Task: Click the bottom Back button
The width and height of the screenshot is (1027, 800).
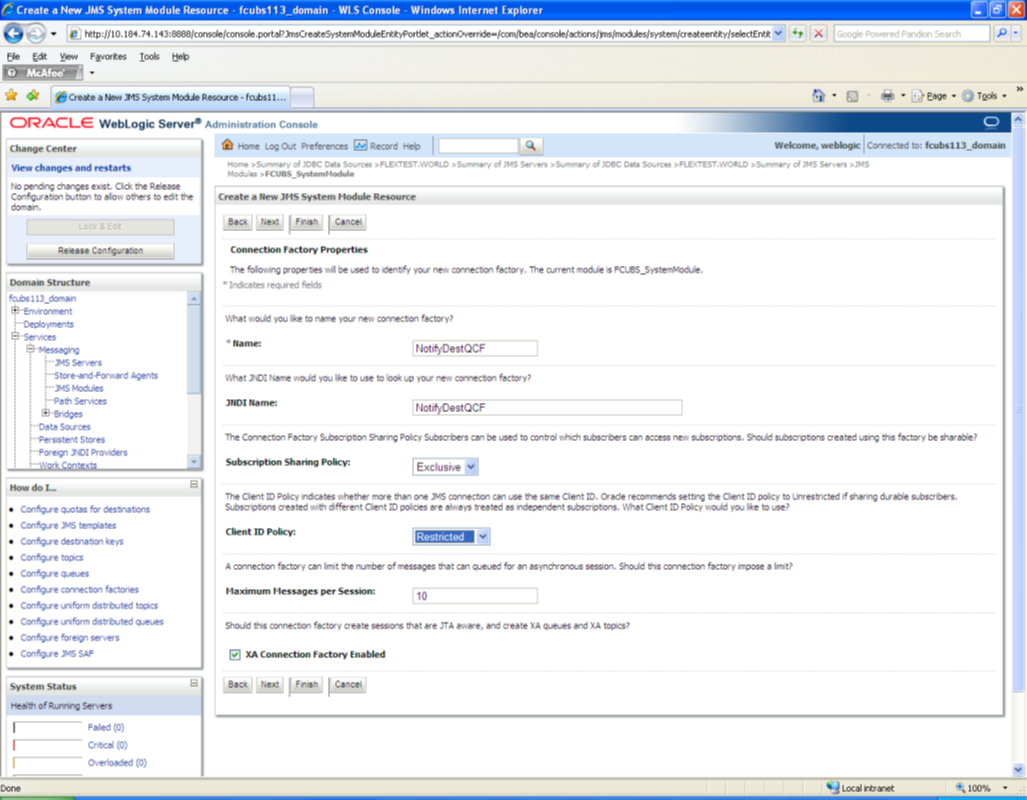Action: pos(238,684)
